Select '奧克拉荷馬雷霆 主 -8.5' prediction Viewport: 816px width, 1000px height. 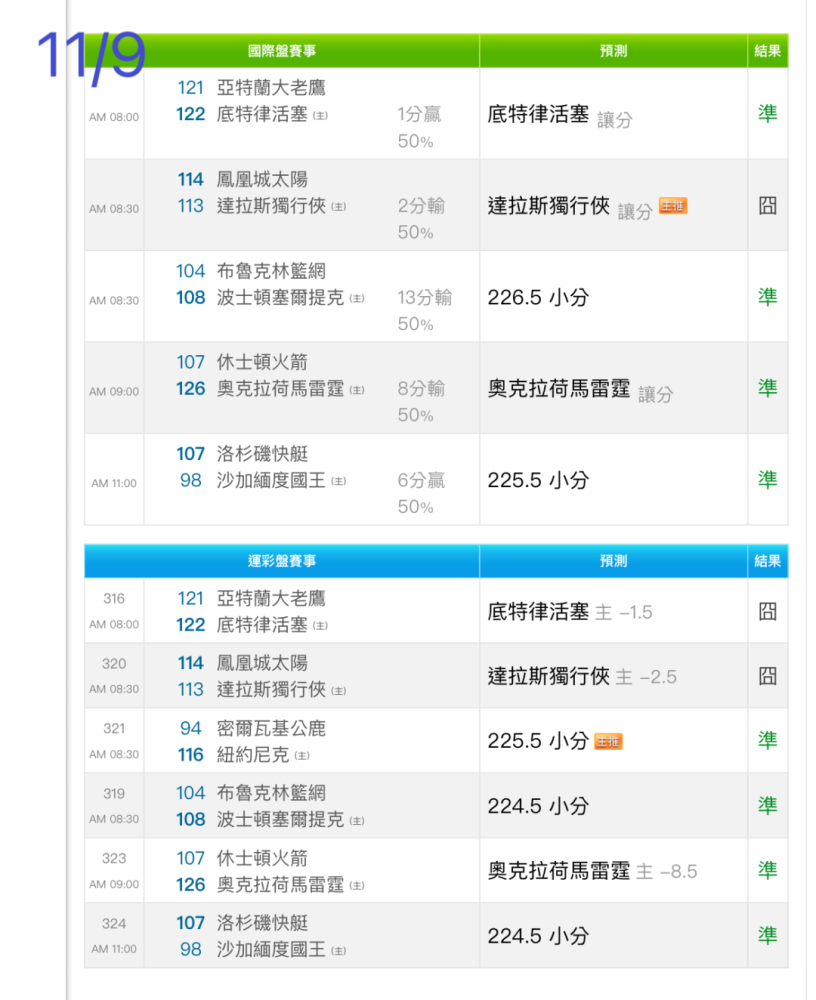592,871
